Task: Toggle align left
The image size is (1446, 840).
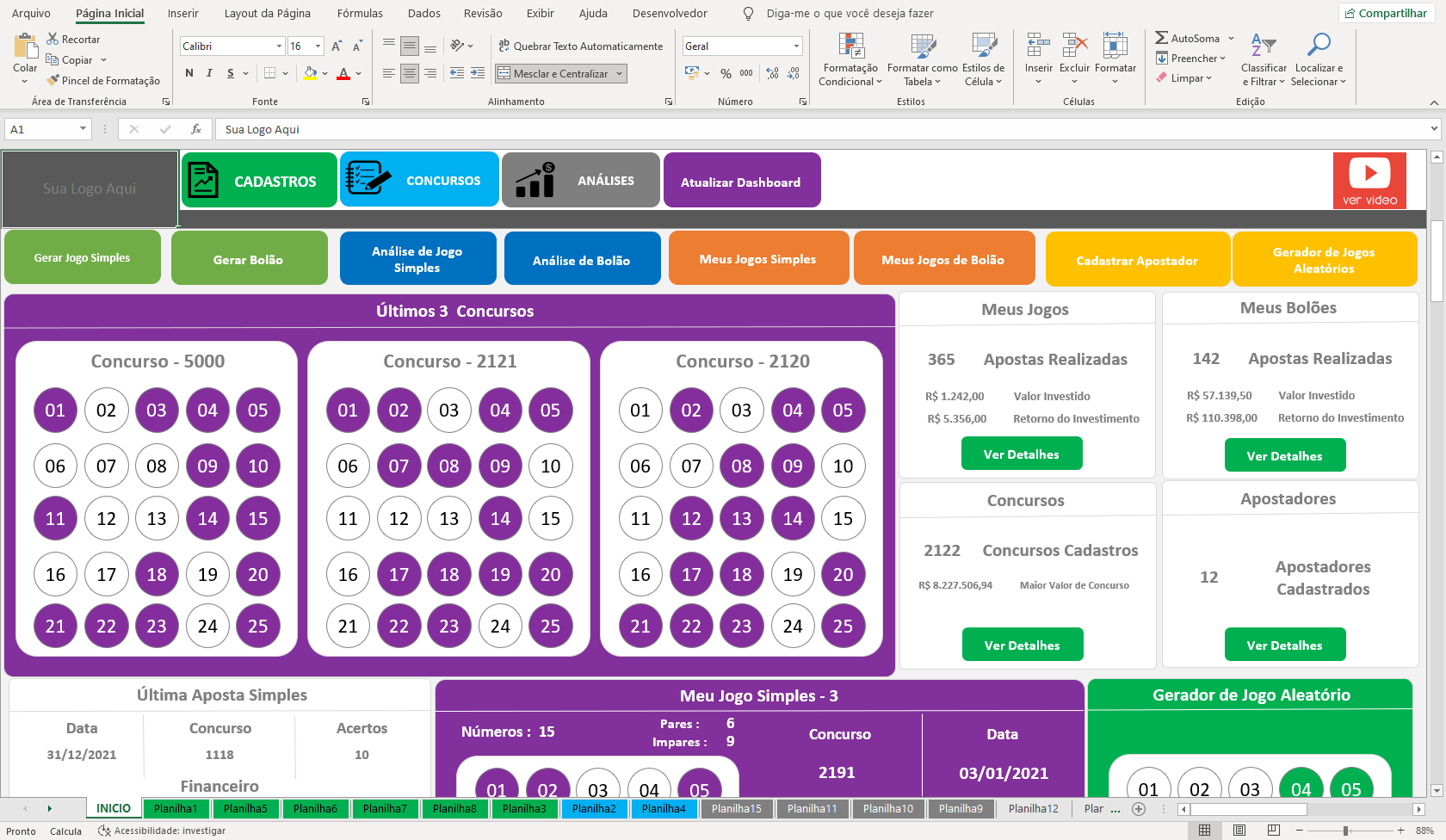Action: click(x=389, y=73)
